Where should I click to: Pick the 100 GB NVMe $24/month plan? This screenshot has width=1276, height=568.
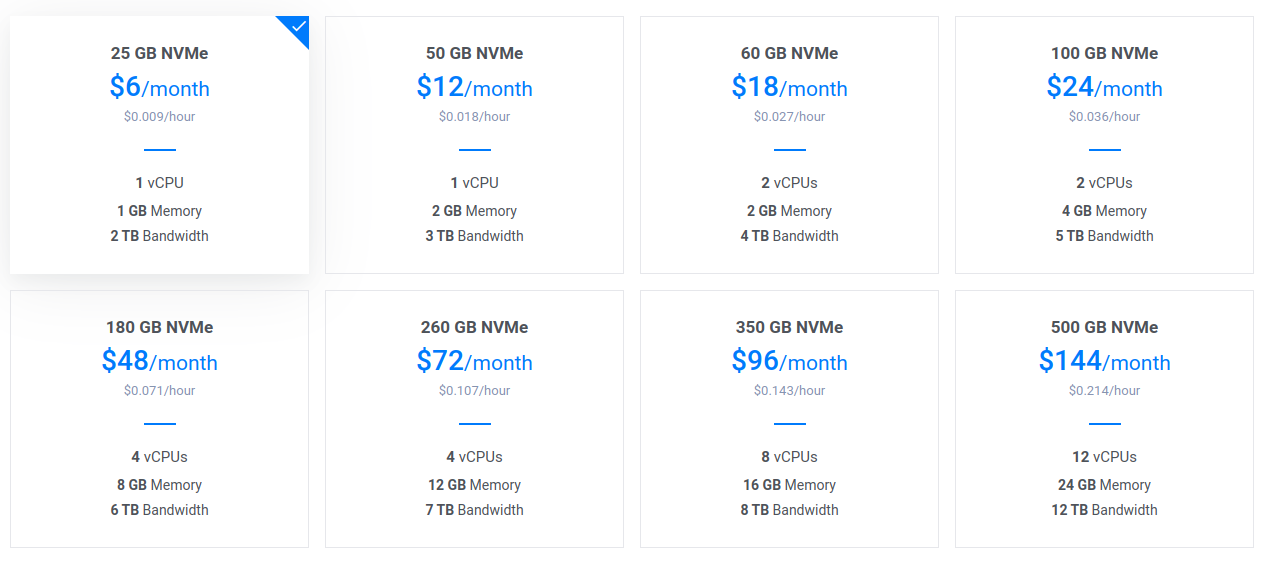pos(1104,145)
